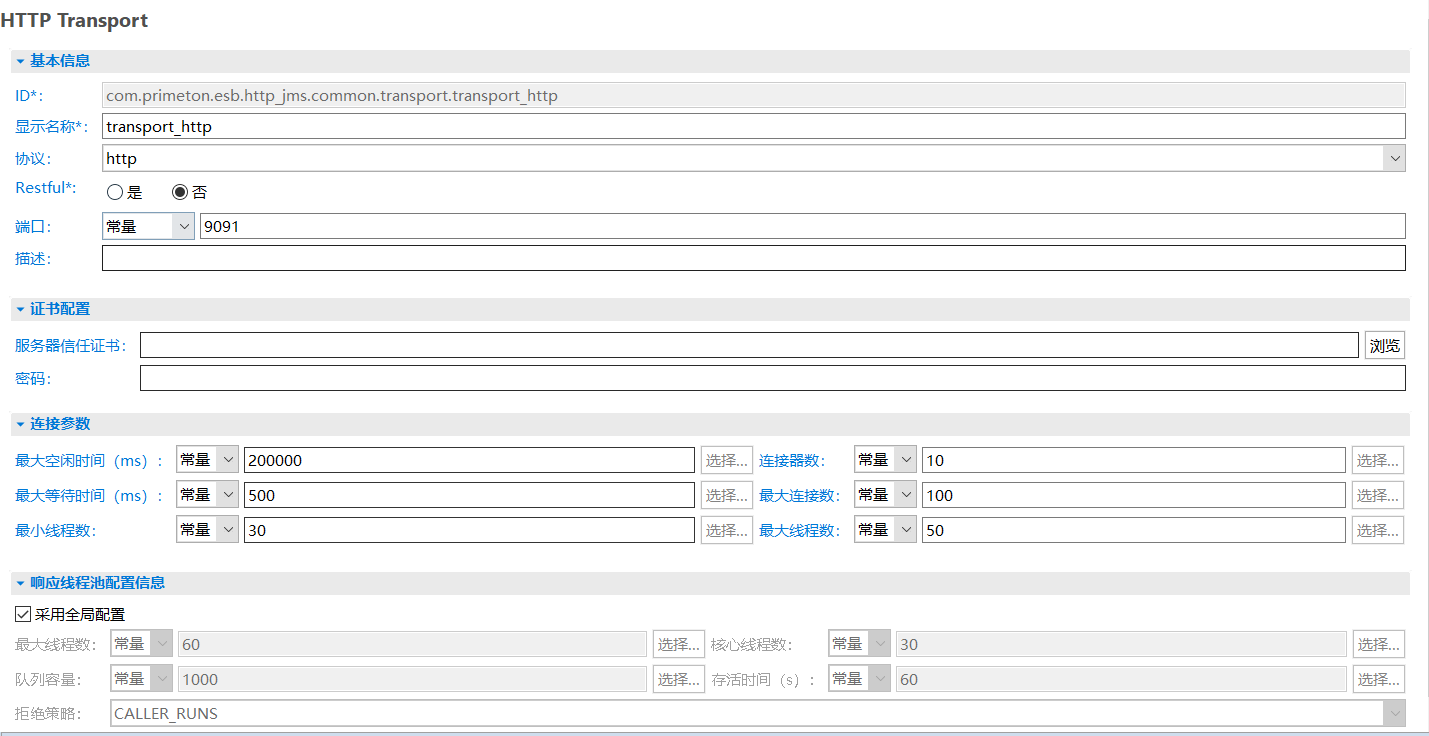Screen dimensions: 1429x736
Task: Select the Restful 是 radio button
Action: tap(115, 193)
